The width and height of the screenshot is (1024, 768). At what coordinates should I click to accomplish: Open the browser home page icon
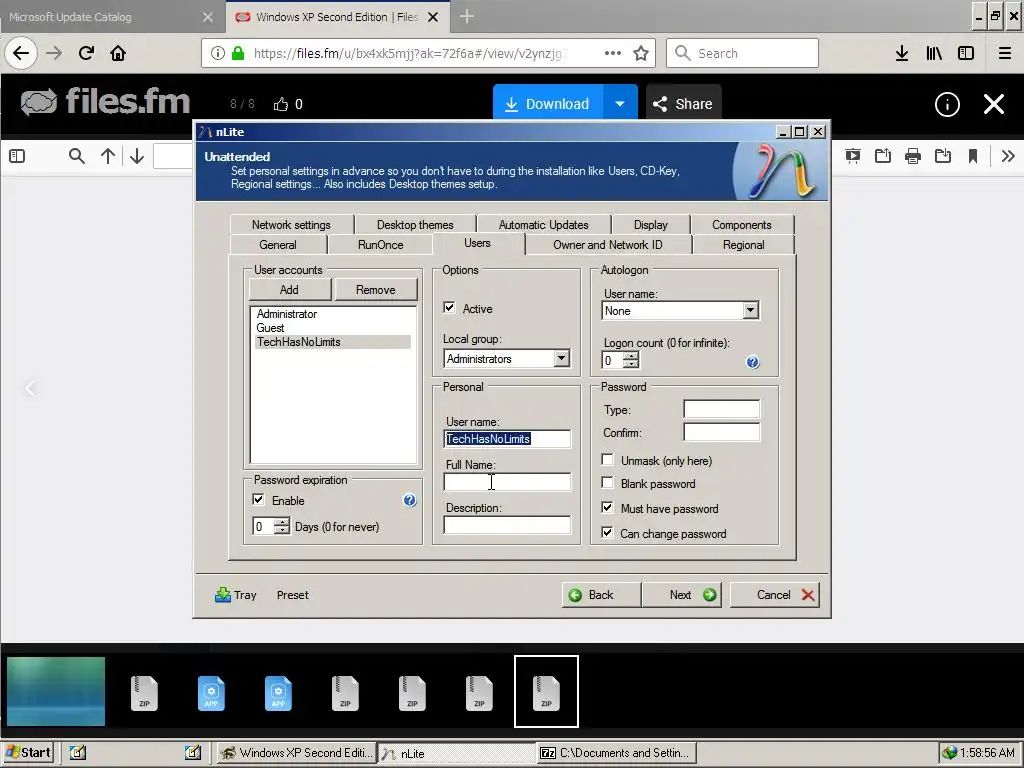(x=118, y=54)
